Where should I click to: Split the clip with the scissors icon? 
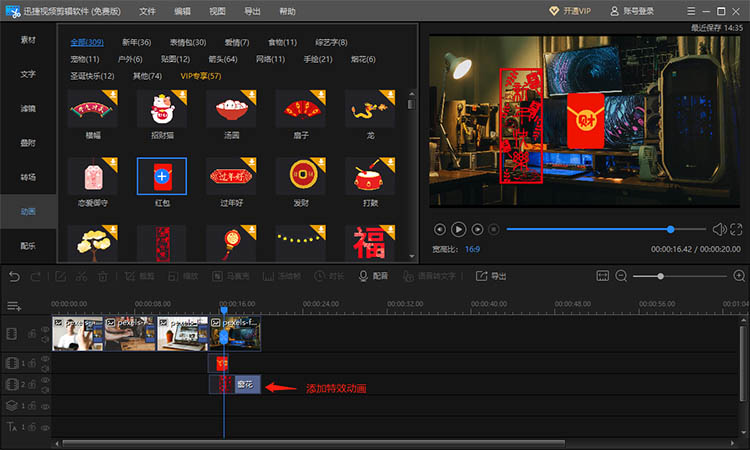point(81,276)
